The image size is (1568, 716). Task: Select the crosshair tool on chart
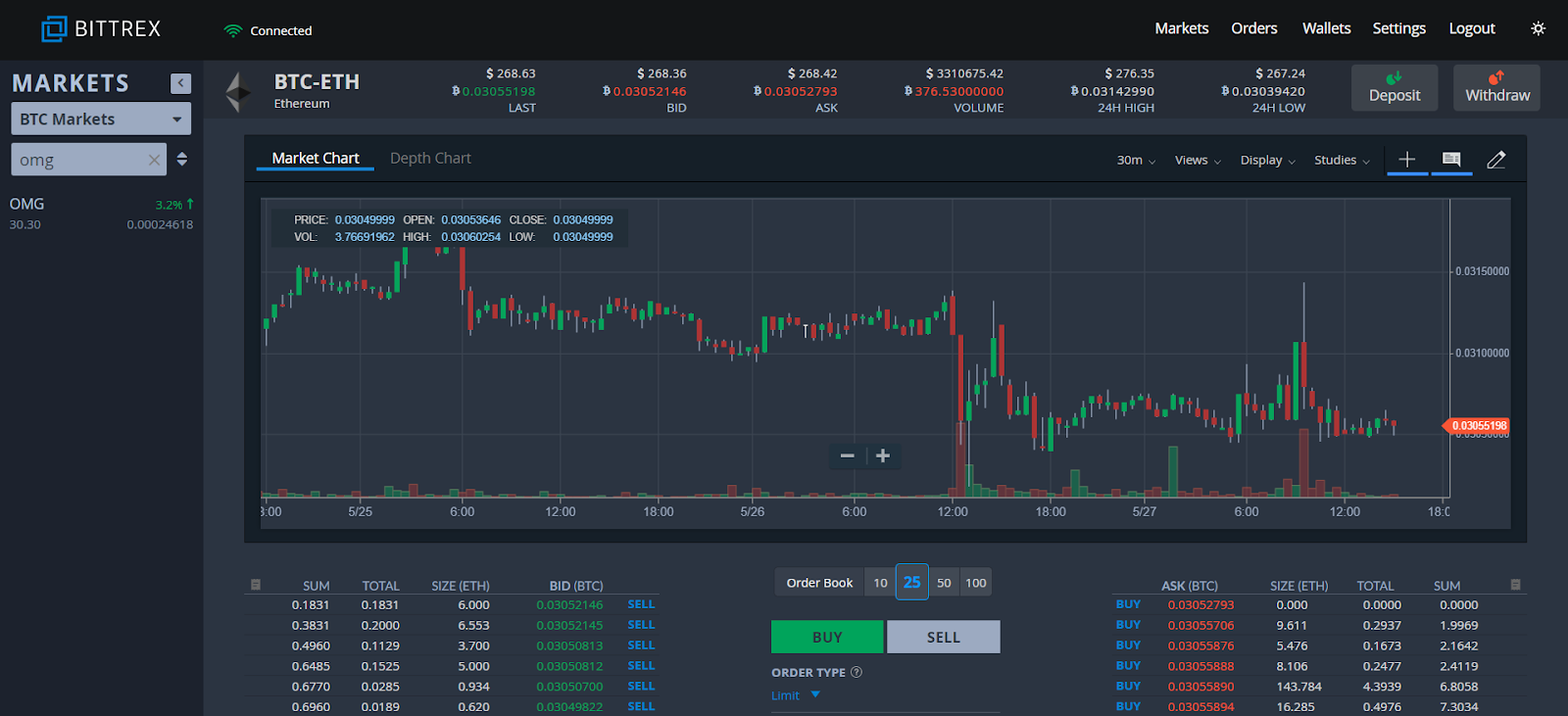coord(1406,159)
